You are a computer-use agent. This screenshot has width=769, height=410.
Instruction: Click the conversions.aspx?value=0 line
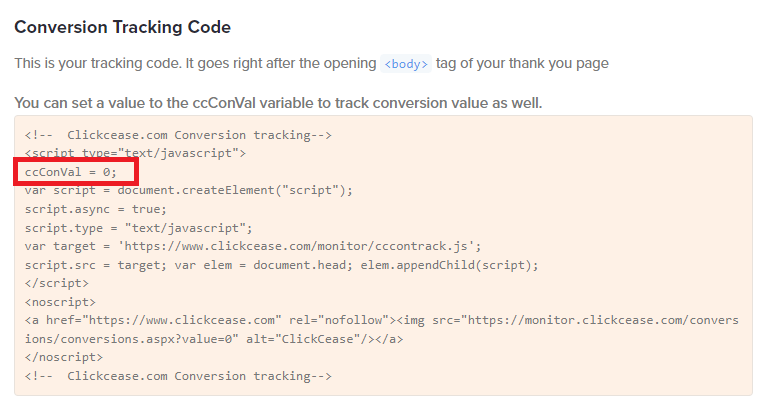[214, 339]
